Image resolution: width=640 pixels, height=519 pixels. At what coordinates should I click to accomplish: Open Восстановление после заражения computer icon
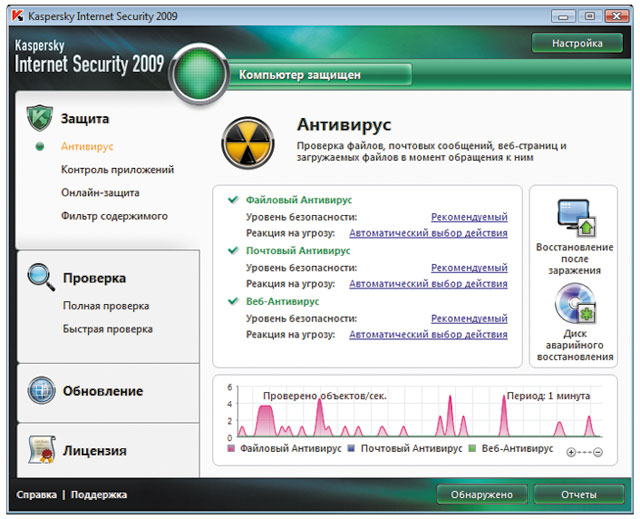tap(575, 216)
